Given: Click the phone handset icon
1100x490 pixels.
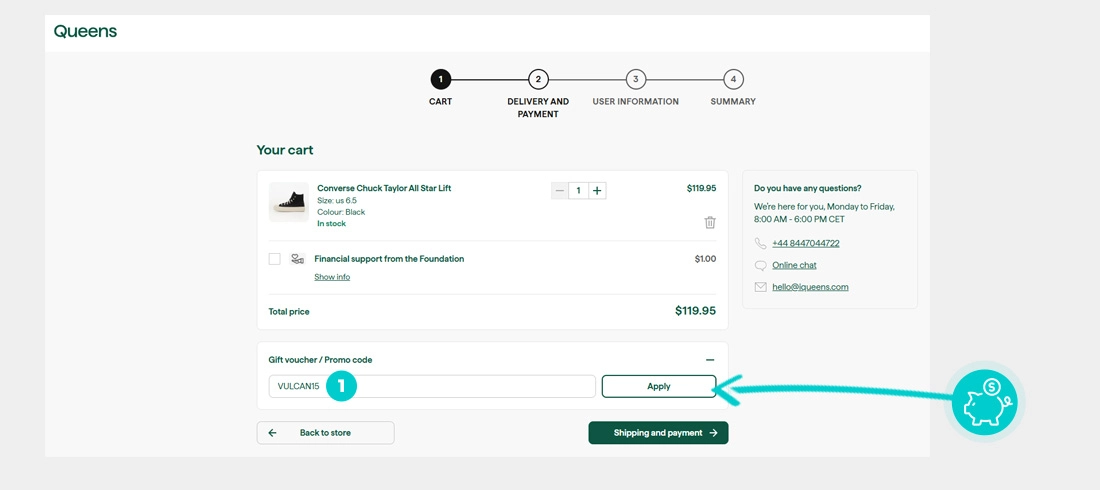Looking at the screenshot, I should [760, 244].
